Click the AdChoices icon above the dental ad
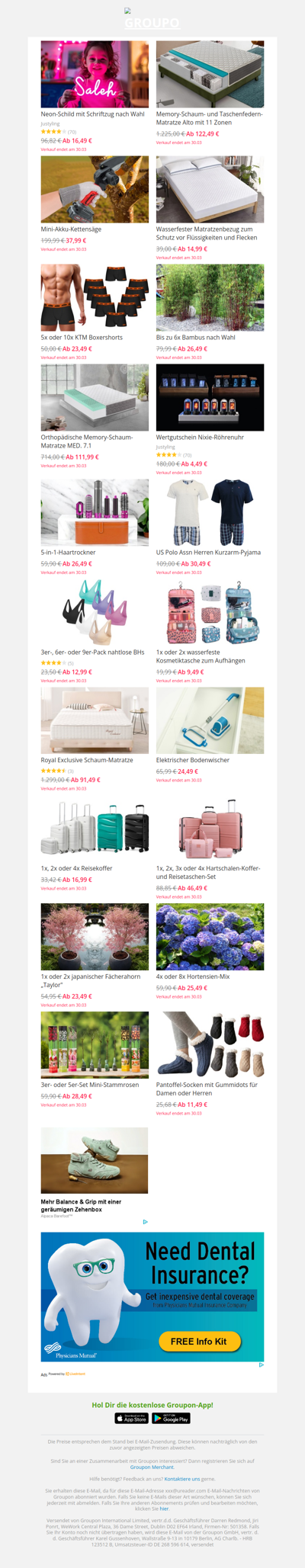The width and height of the screenshot is (305, 1568). tap(145, 1222)
